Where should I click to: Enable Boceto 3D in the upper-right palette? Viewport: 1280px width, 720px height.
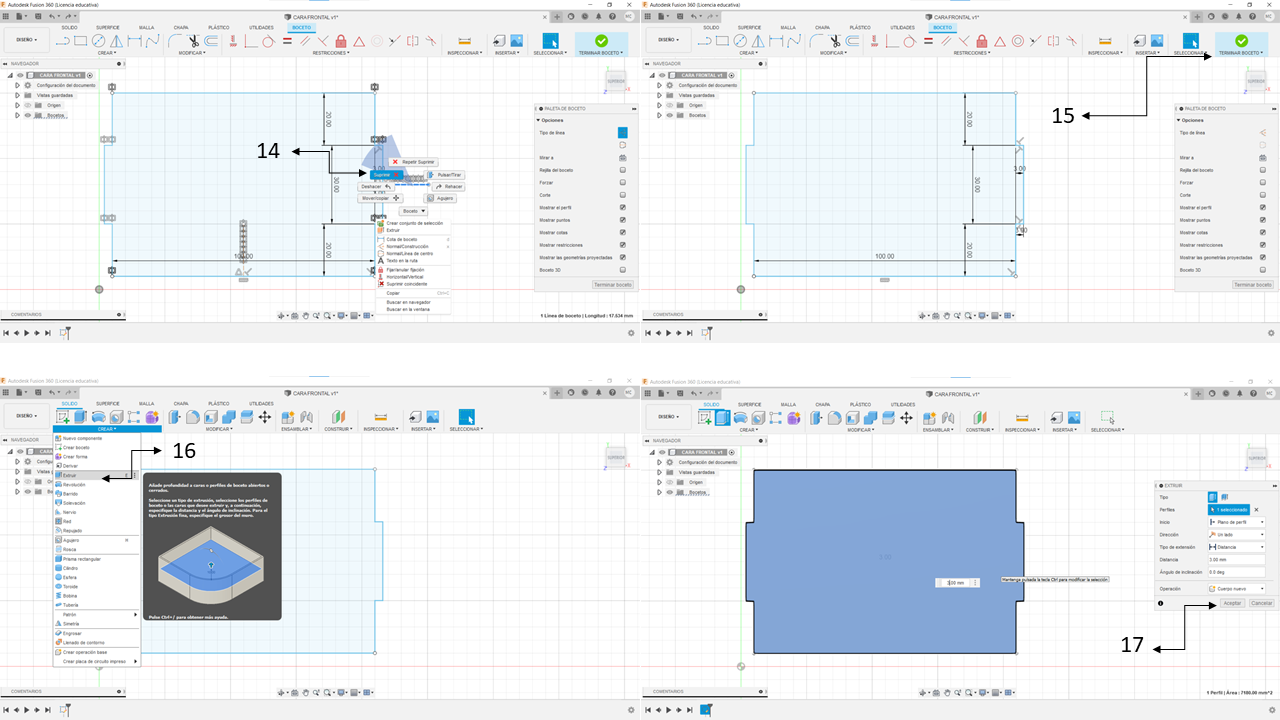point(1262,270)
